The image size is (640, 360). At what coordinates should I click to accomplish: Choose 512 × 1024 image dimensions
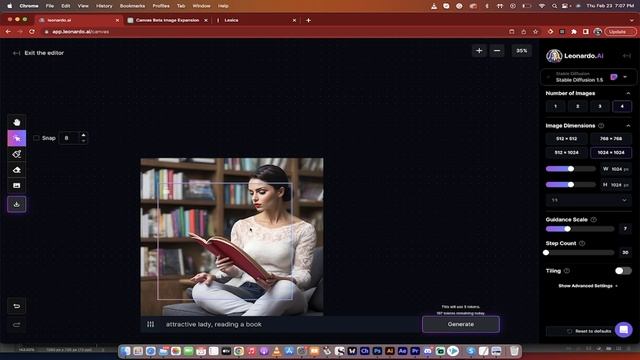(x=567, y=153)
